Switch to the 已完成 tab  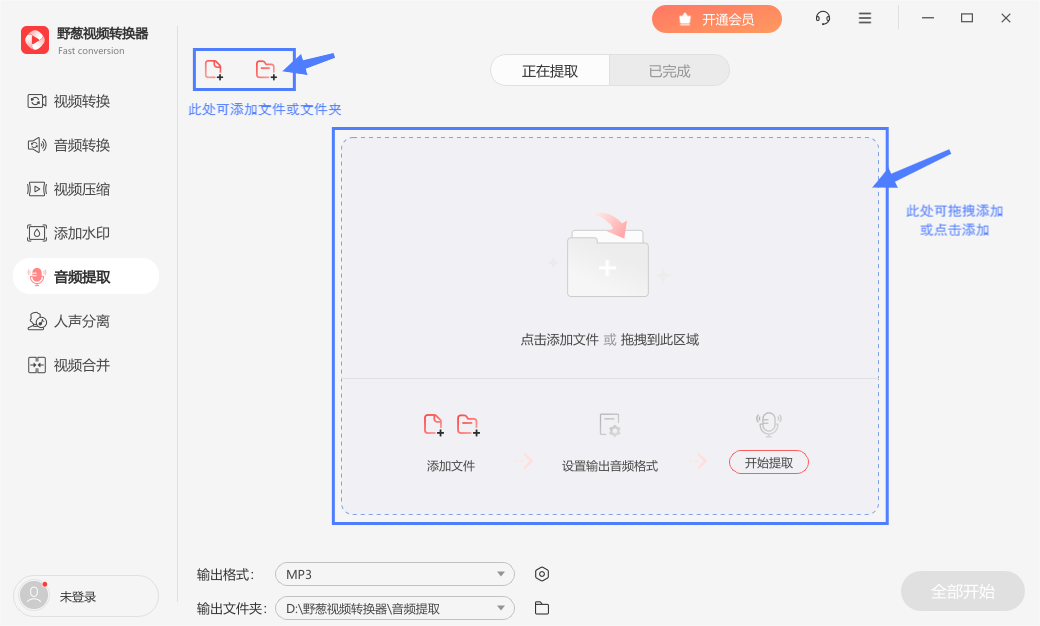point(669,70)
